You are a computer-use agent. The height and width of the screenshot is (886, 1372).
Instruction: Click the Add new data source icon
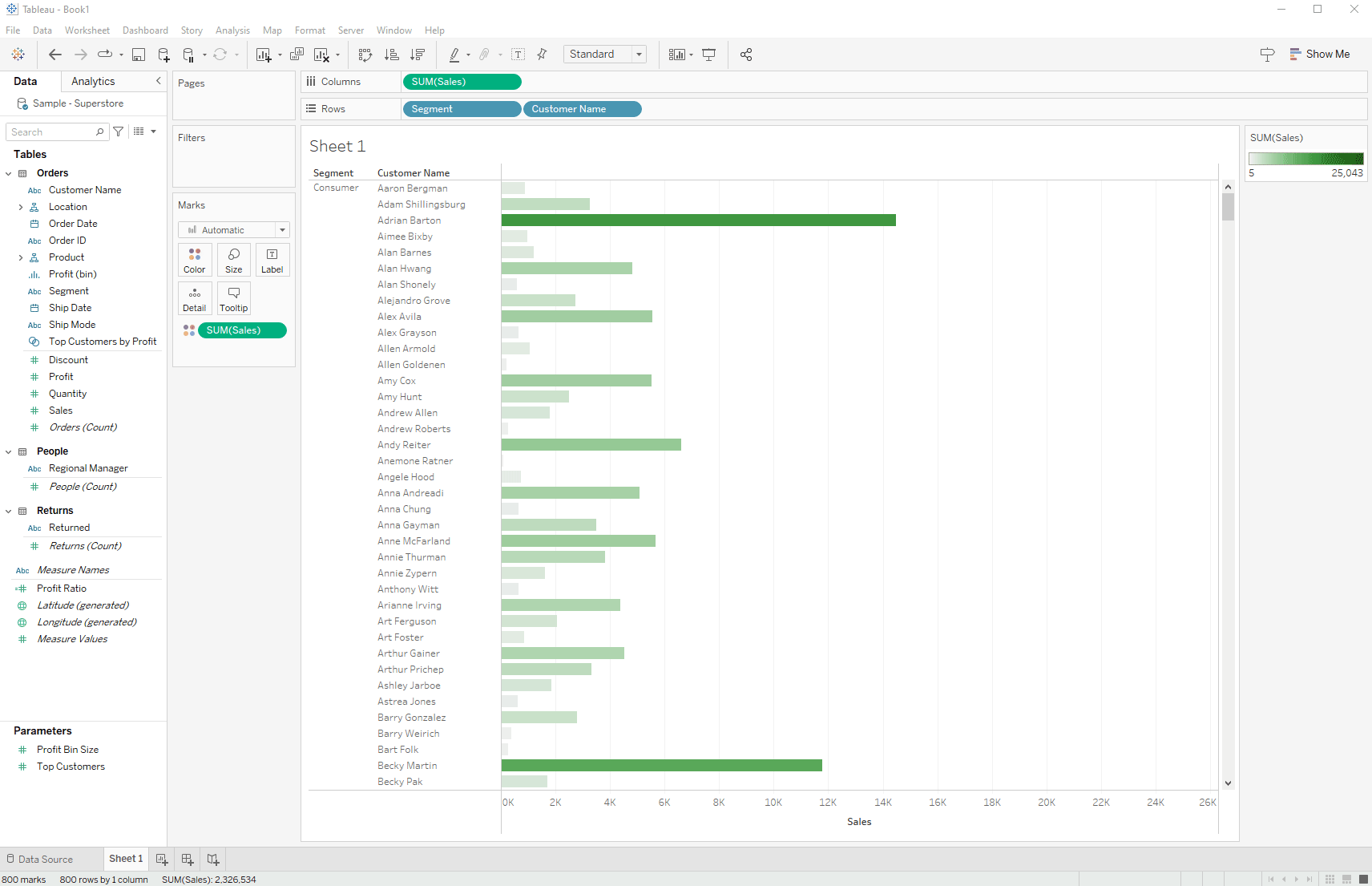coord(163,55)
